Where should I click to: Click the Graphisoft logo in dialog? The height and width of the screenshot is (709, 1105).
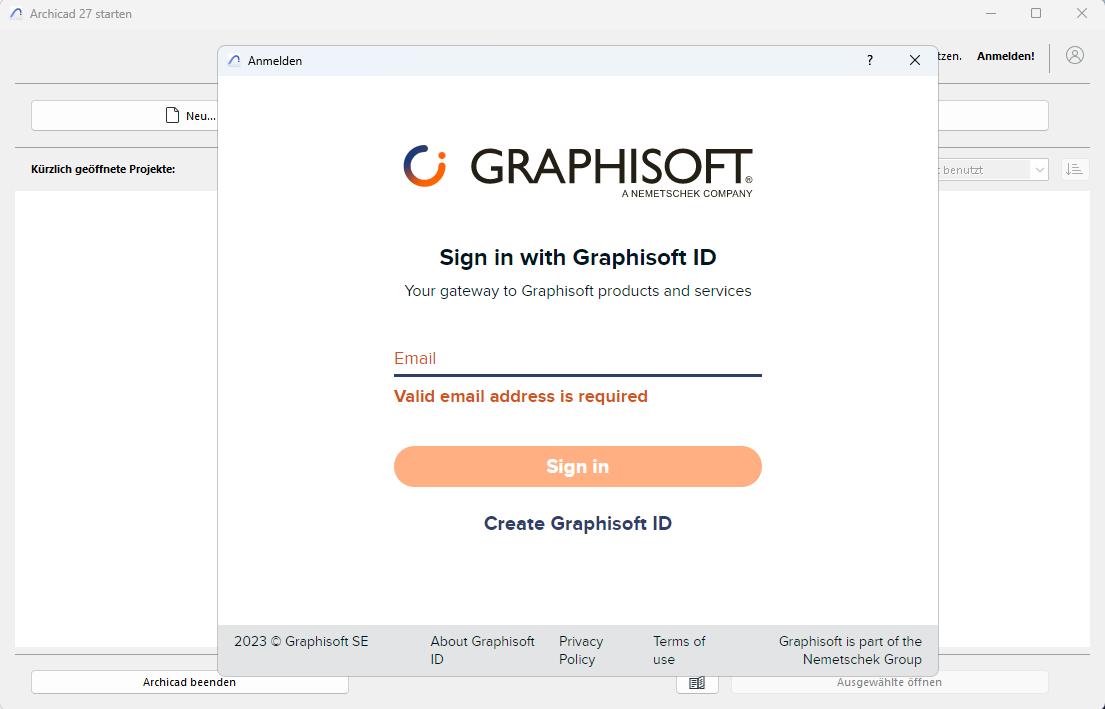[577, 171]
